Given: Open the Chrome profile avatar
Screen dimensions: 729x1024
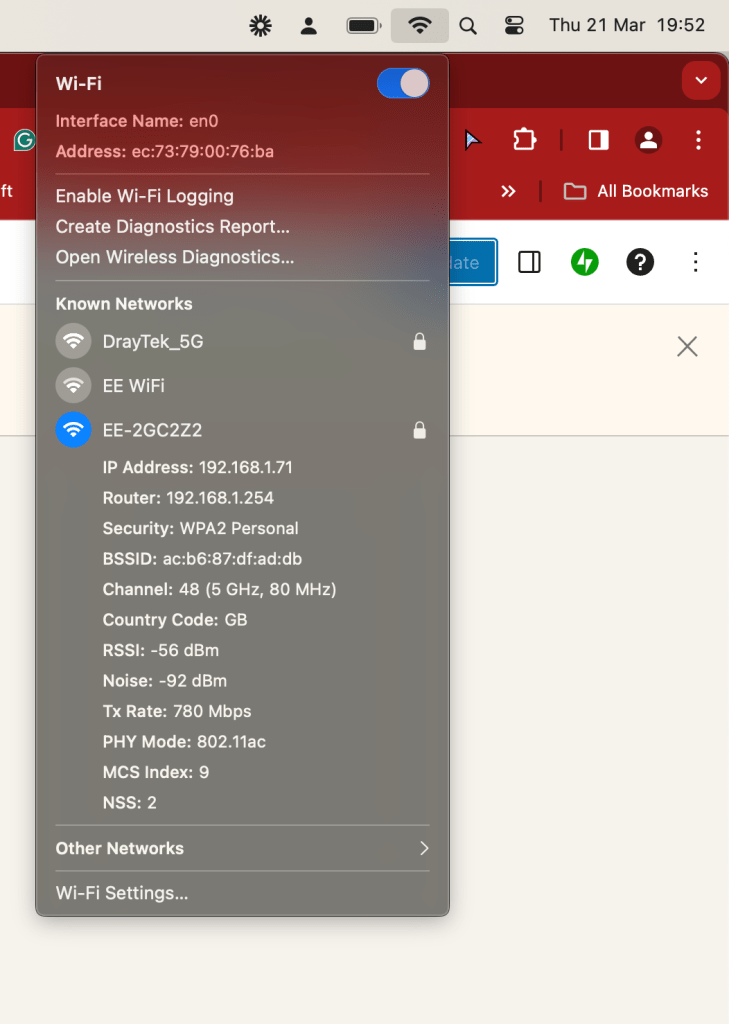Looking at the screenshot, I should tap(648, 140).
